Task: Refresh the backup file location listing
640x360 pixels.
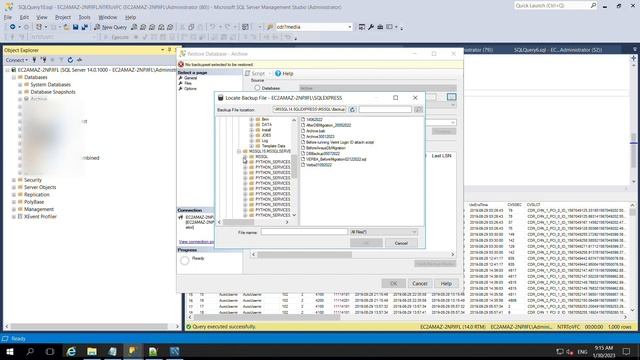Action: (352, 109)
